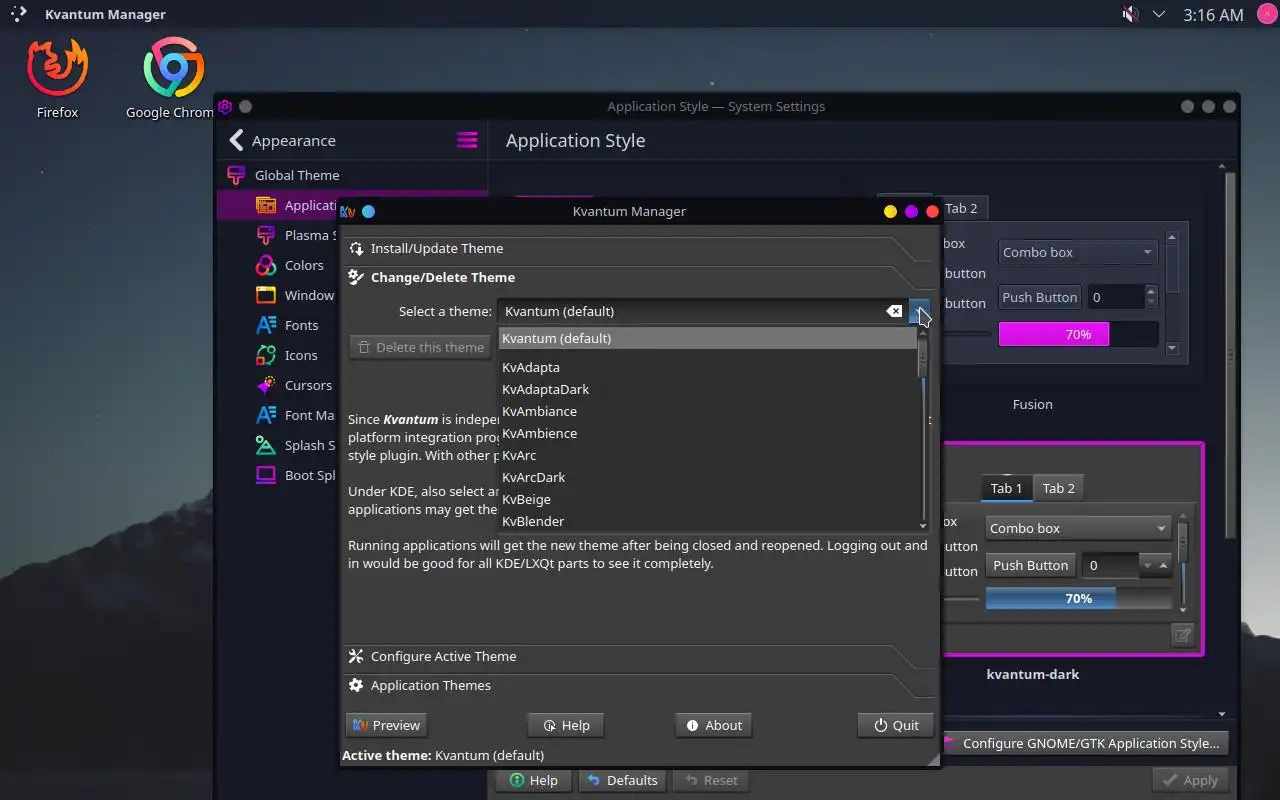
Task: Open About dialog in Kvantum Manager
Action: [x=714, y=725]
